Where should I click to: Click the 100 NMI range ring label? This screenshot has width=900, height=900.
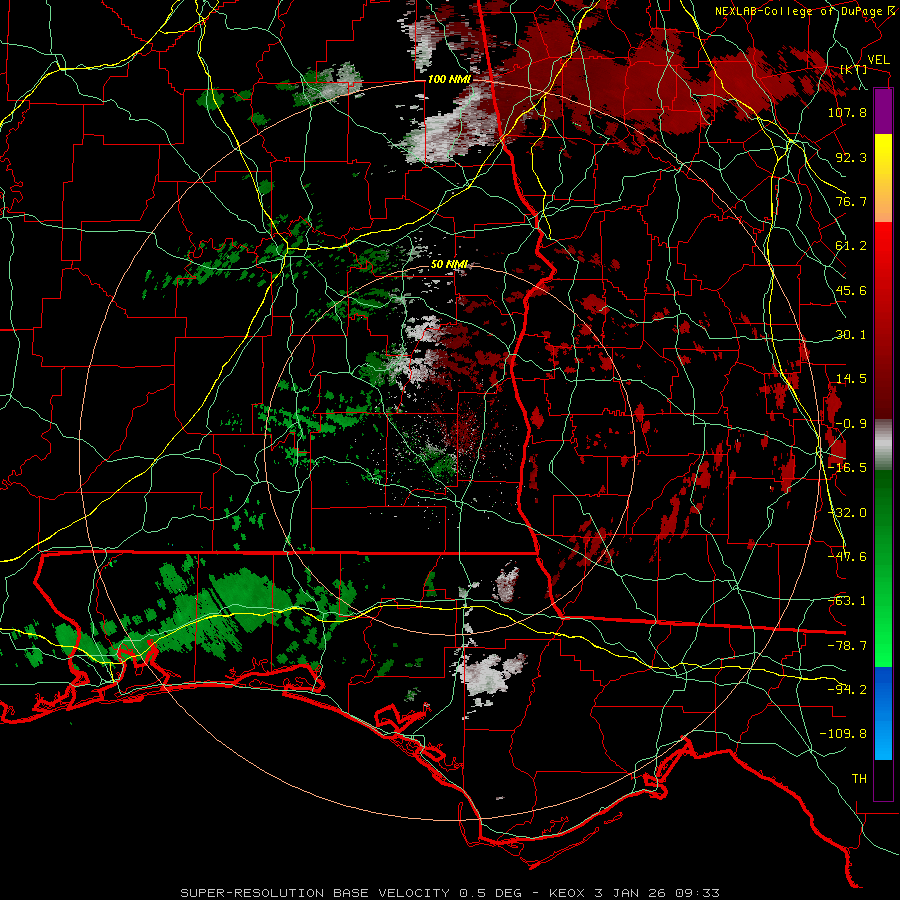(x=449, y=79)
